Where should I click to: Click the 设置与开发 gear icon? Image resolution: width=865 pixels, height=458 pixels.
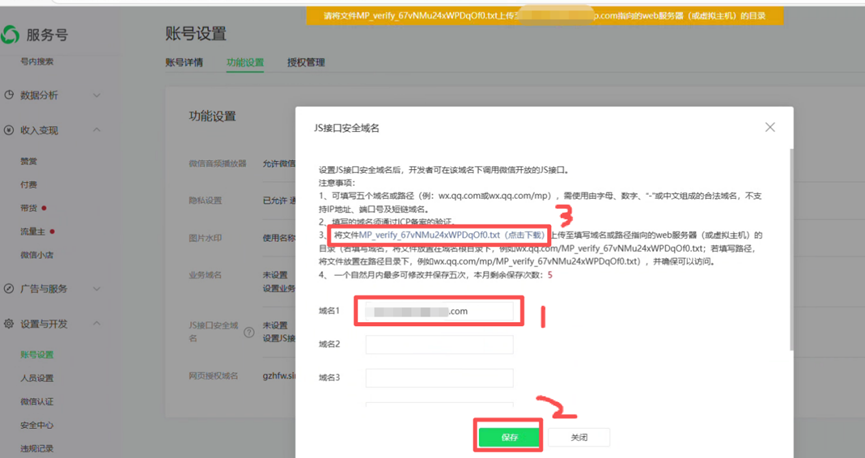9,324
